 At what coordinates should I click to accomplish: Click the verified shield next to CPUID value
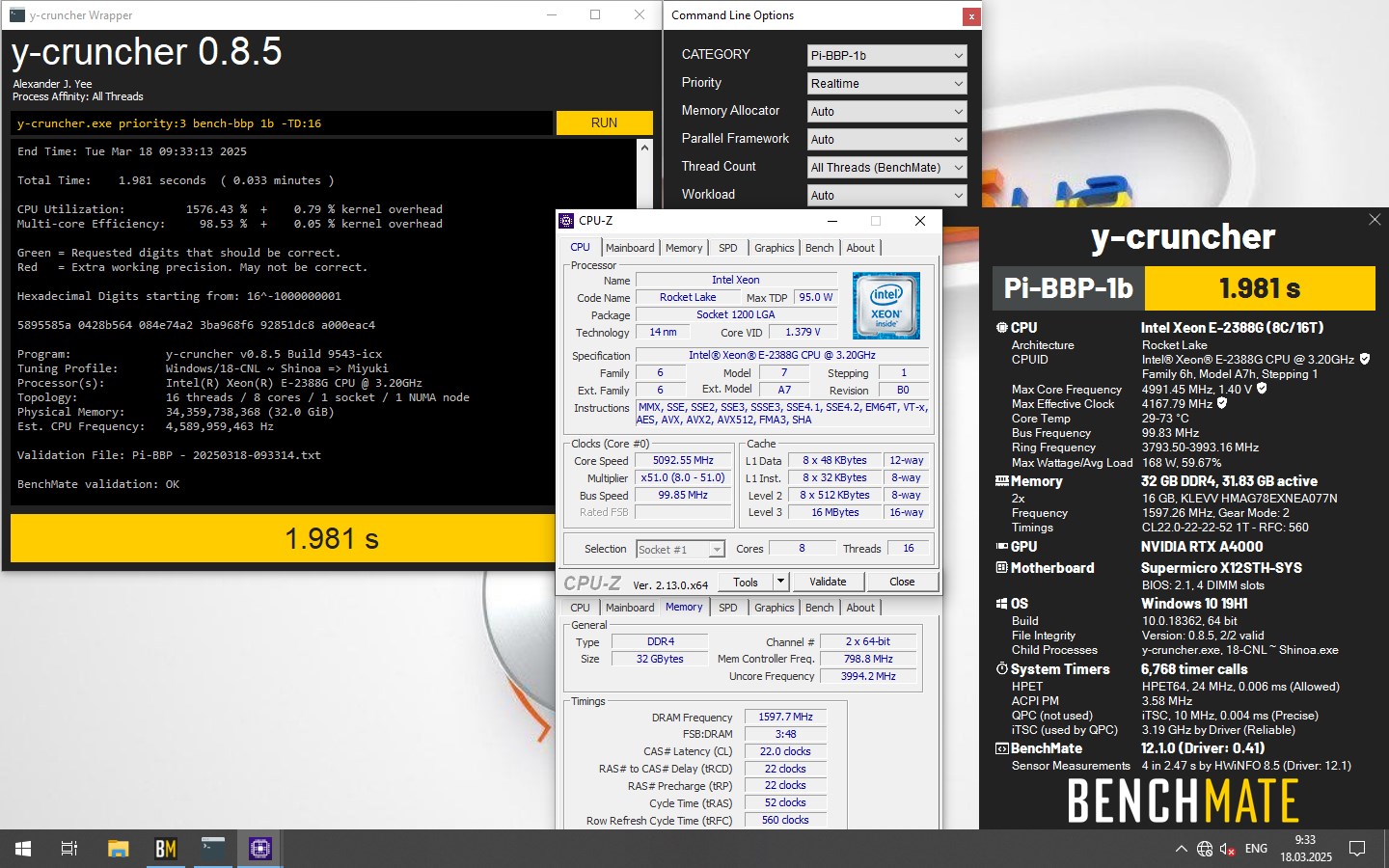pos(1365,359)
